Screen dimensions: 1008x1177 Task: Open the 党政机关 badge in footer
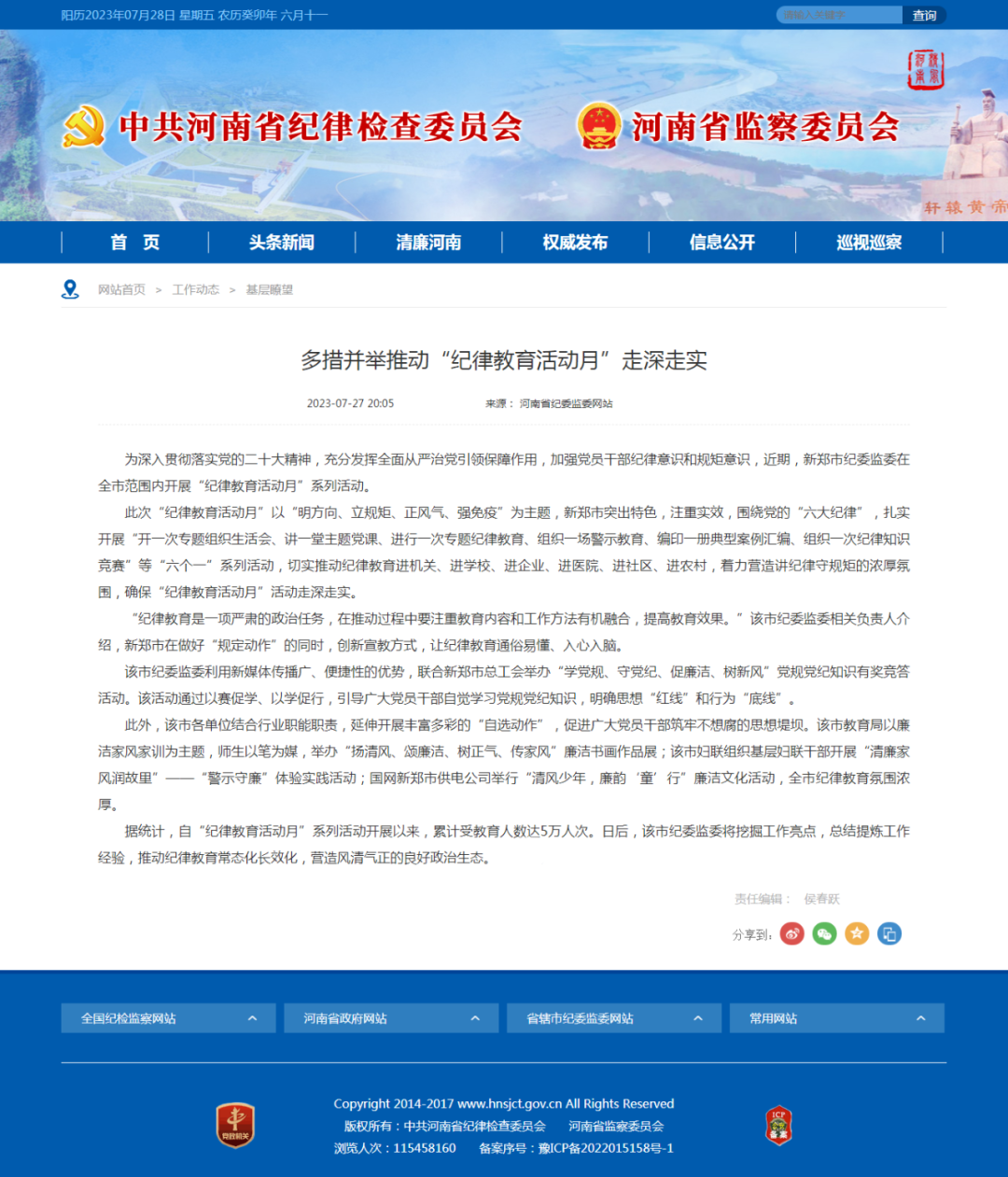pos(235,1125)
